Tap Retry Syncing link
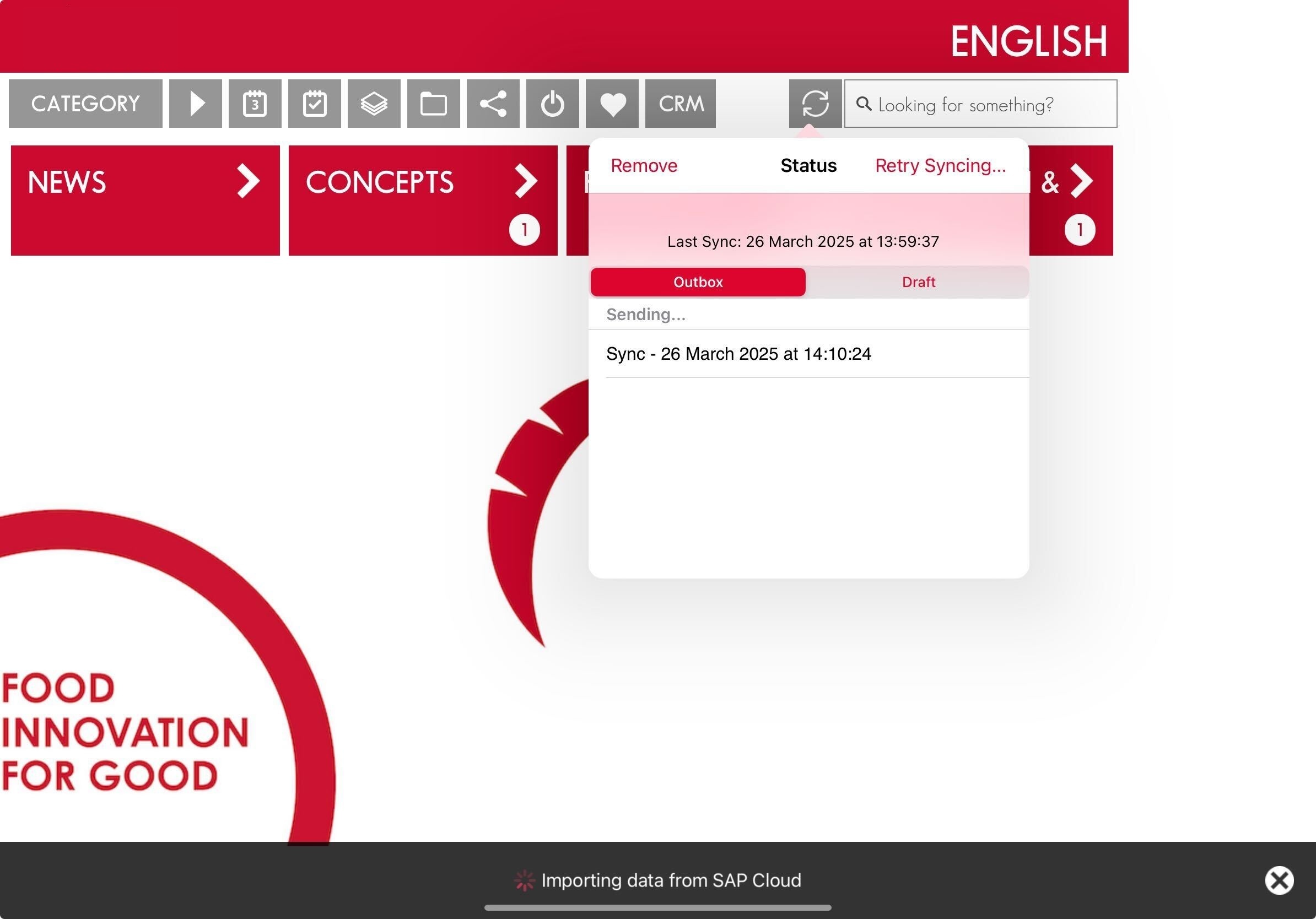1316x919 pixels. [940, 166]
